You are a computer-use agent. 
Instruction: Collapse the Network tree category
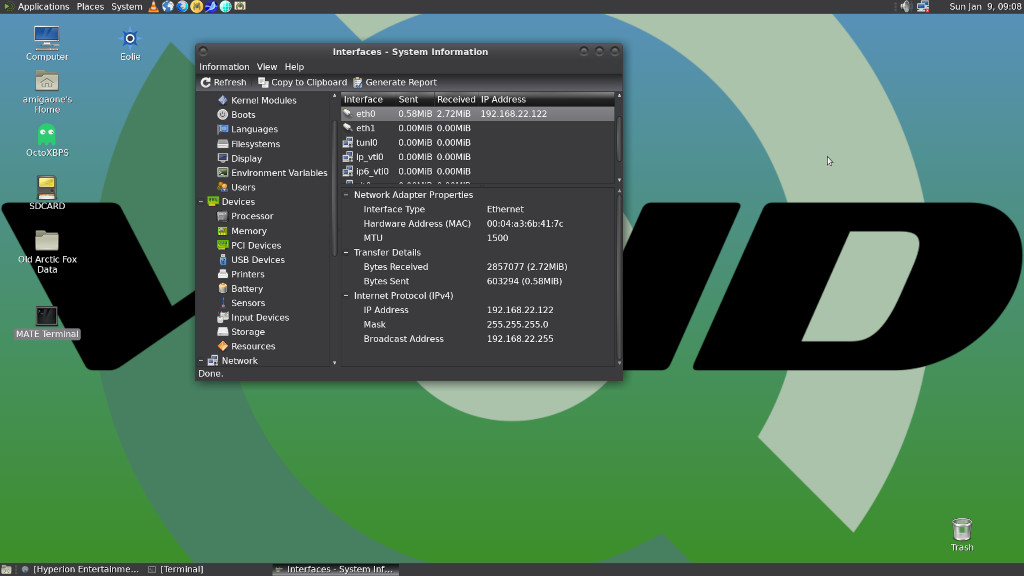pyautogui.click(x=201, y=360)
